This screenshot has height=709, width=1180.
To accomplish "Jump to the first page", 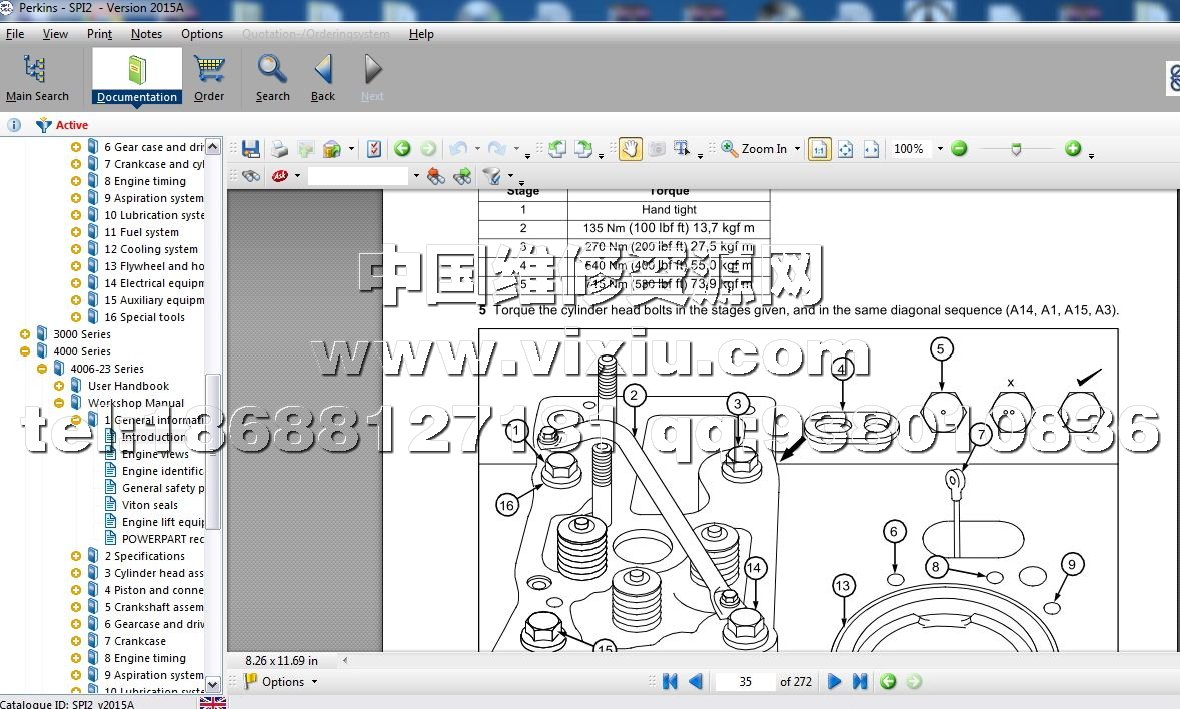I will click(x=670, y=682).
